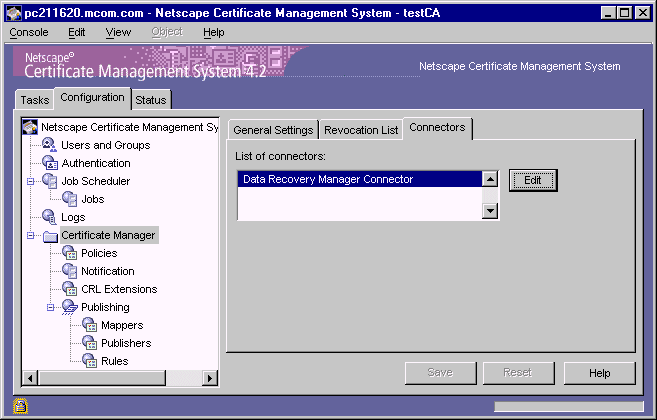Screen dimensions: 657x420
Task: Select Policies under Certificate Manager
Action: click(x=99, y=253)
